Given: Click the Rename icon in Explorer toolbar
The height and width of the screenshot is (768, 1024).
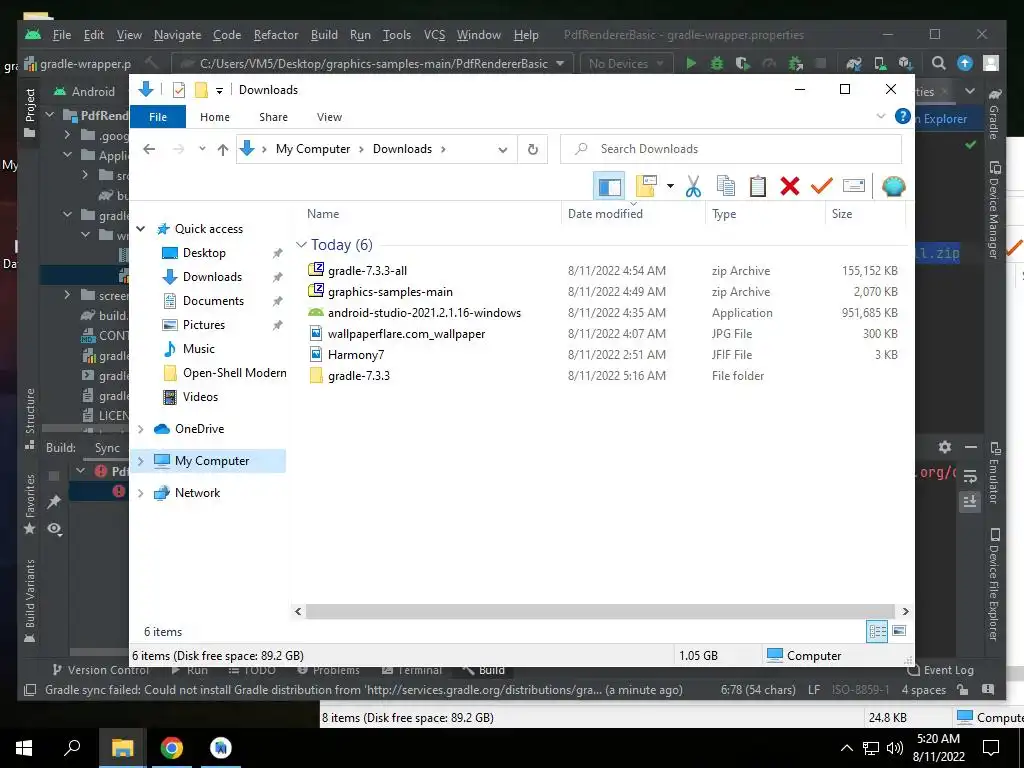Looking at the screenshot, I should click(854, 187).
